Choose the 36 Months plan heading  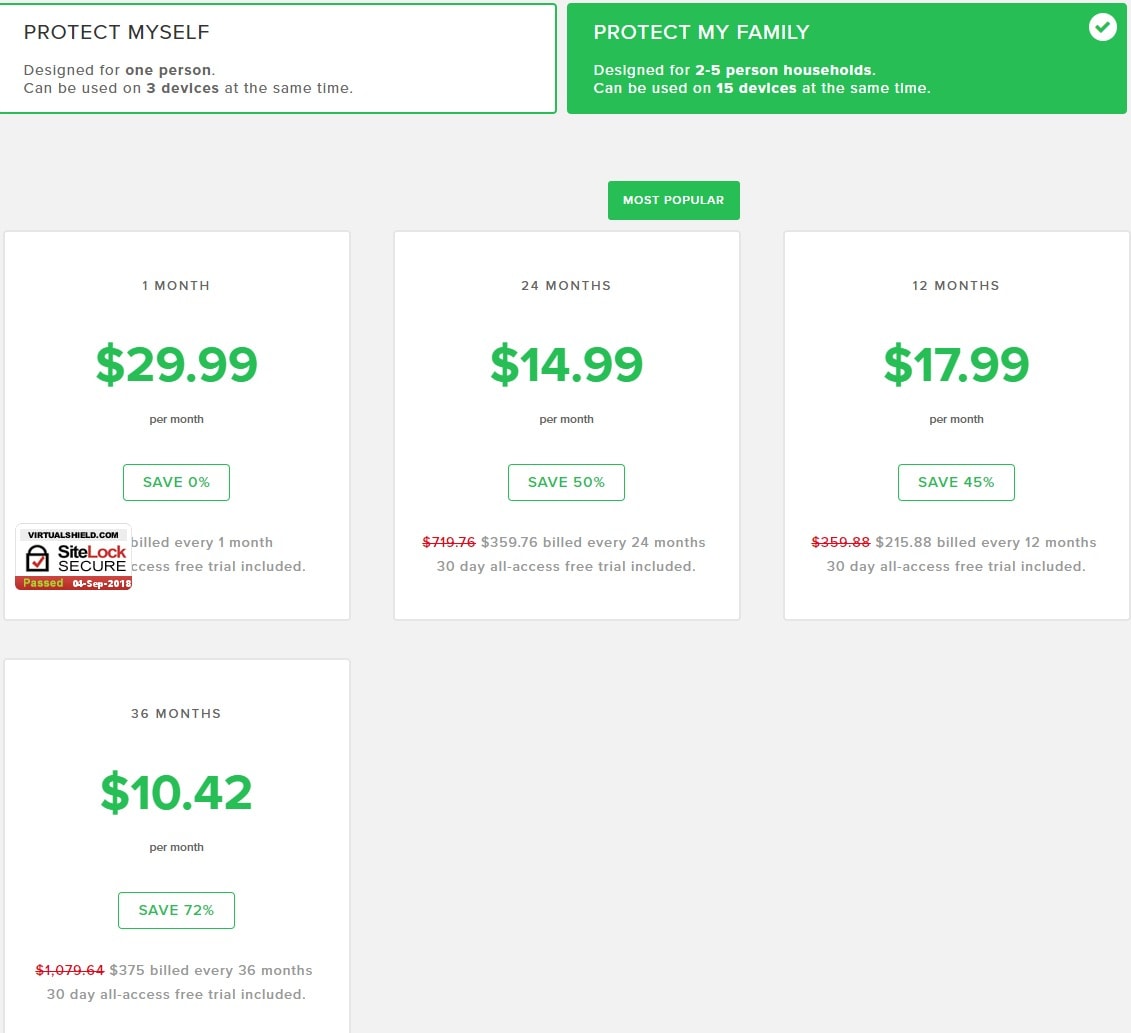pyautogui.click(x=176, y=713)
